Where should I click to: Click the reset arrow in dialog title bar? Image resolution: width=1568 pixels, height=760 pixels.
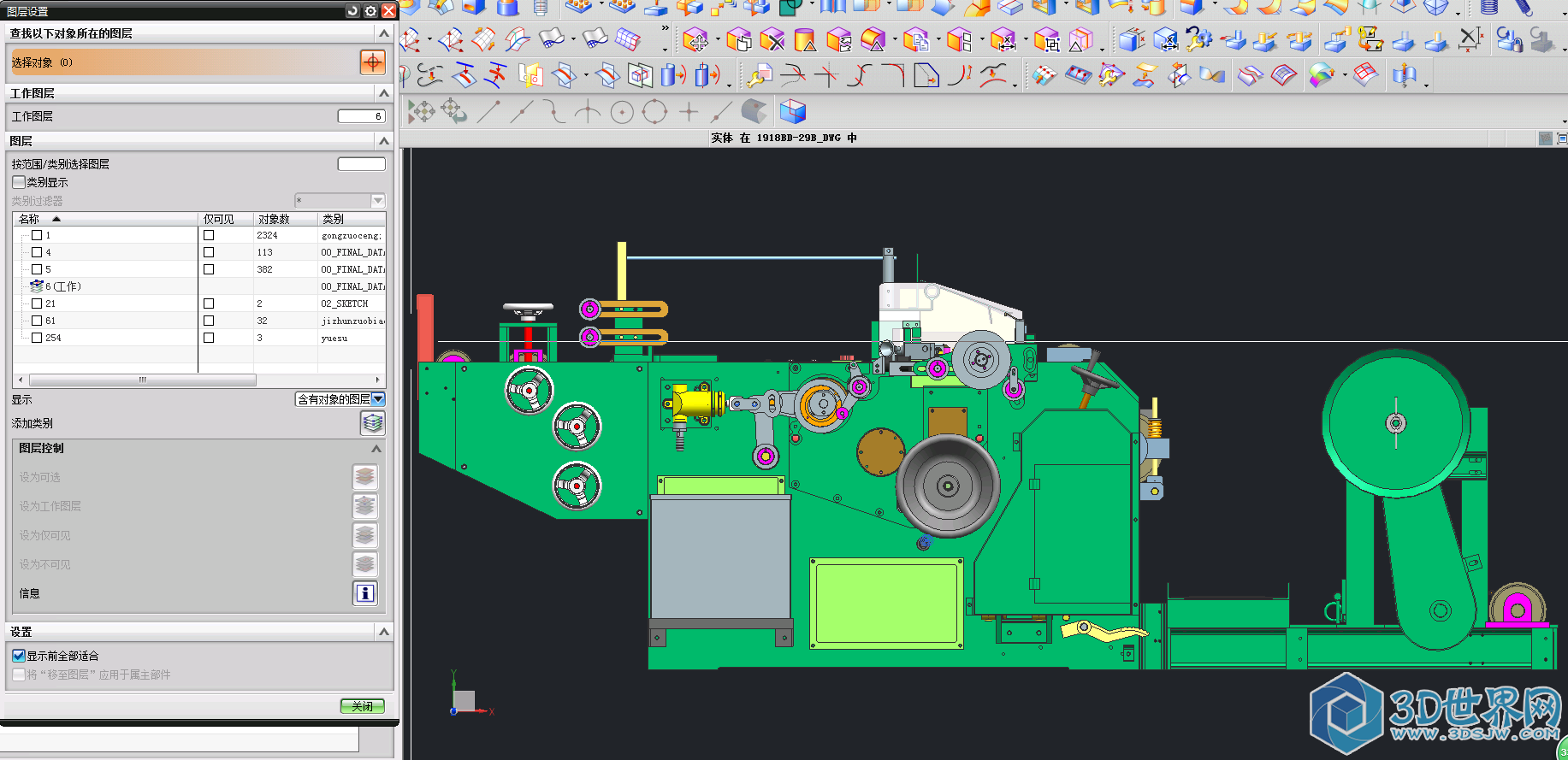353,11
